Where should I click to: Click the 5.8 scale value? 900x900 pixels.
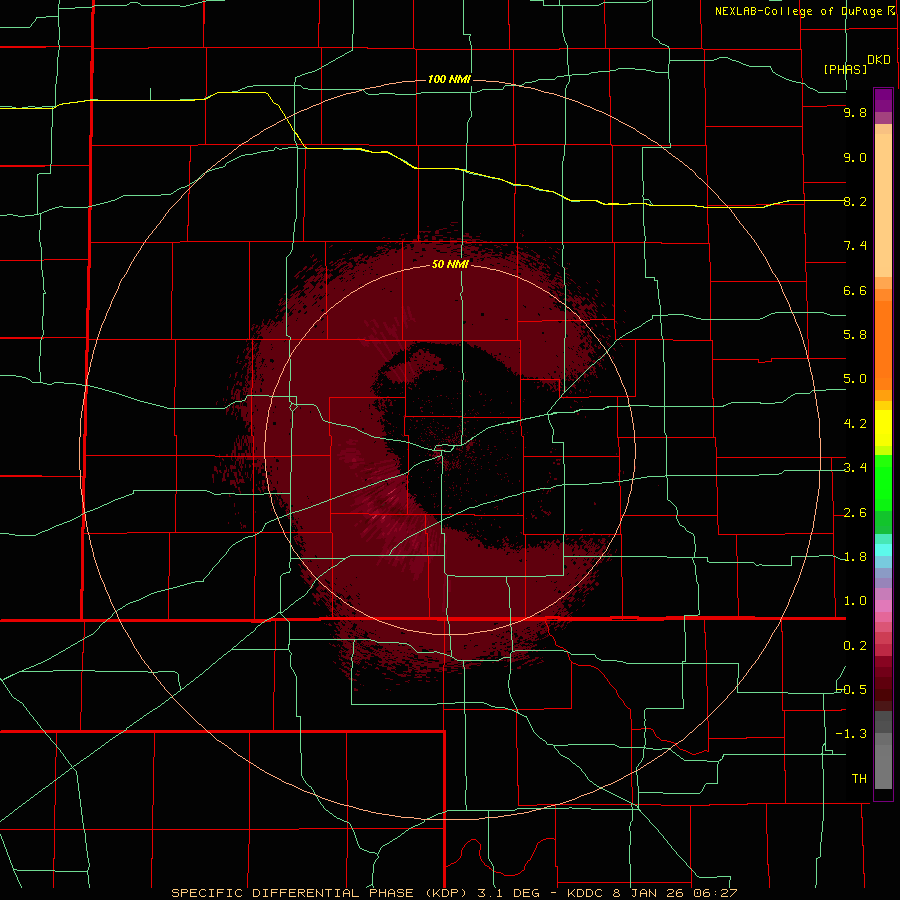click(x=855, y=335)
